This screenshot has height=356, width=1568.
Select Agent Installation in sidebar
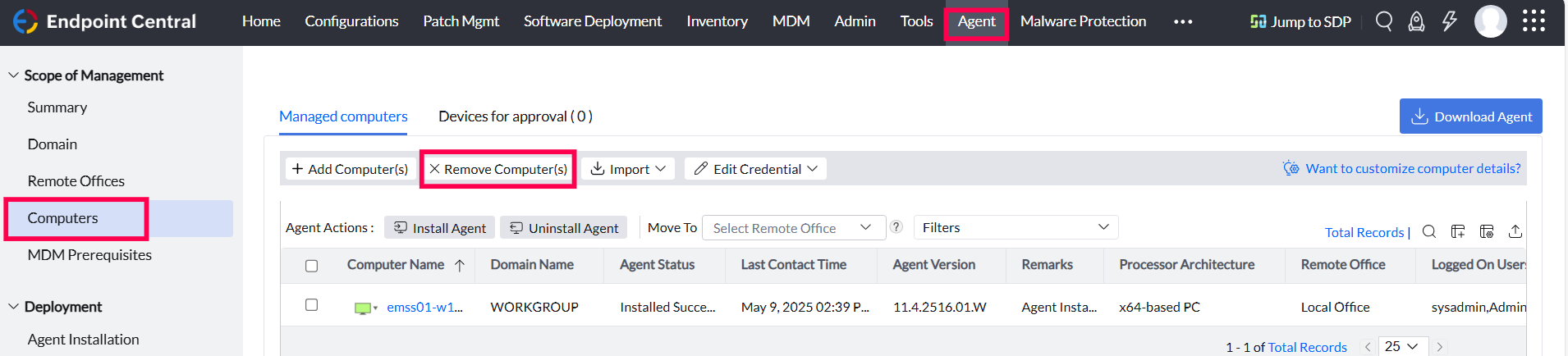pos(83,340)
